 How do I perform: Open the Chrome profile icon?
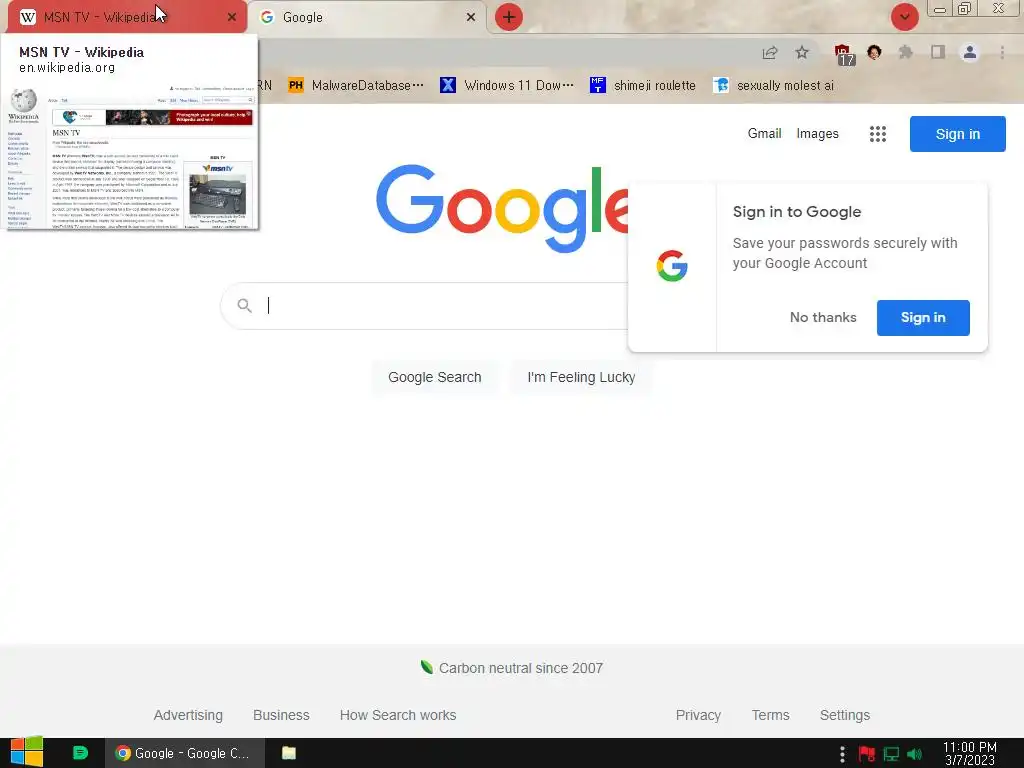pyautogui.click(x=970, y=52)
